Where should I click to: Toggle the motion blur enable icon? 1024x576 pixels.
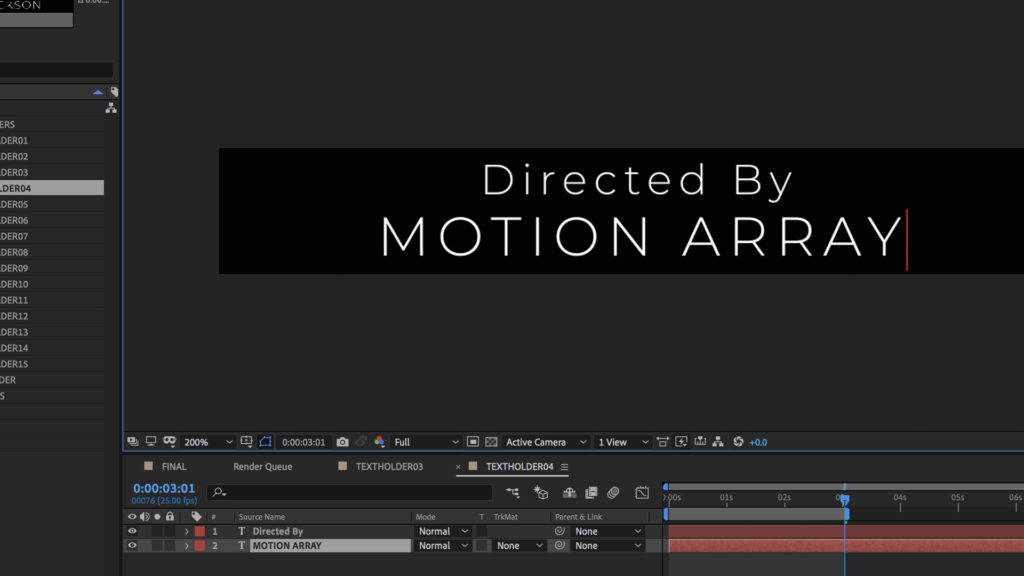coord(613,493)
